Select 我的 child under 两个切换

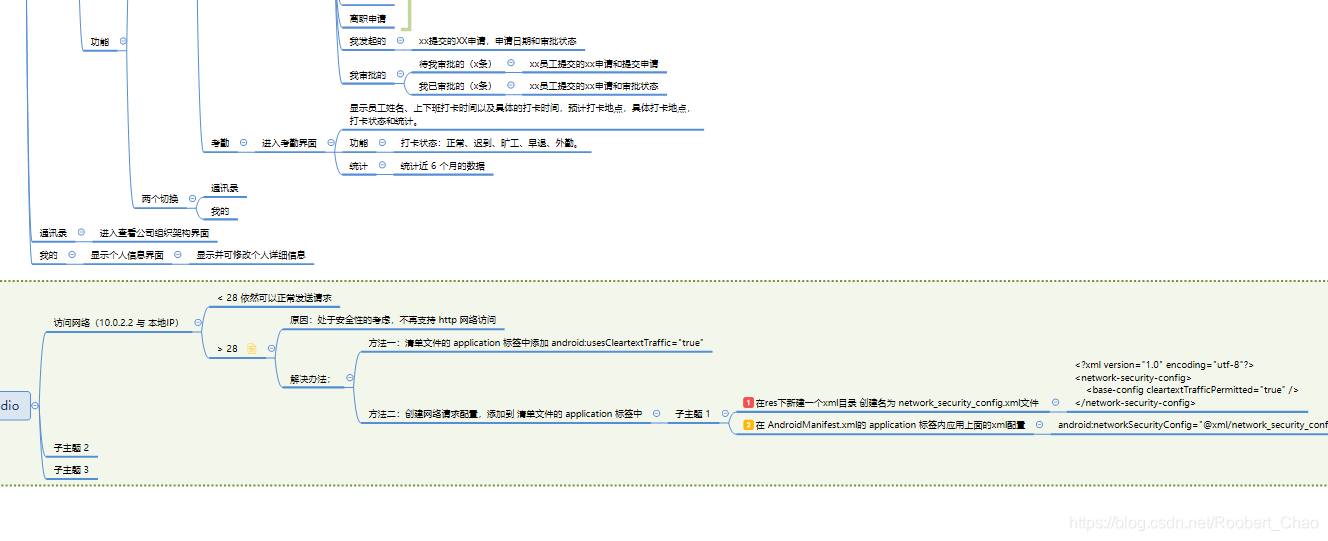coord(220,211)
